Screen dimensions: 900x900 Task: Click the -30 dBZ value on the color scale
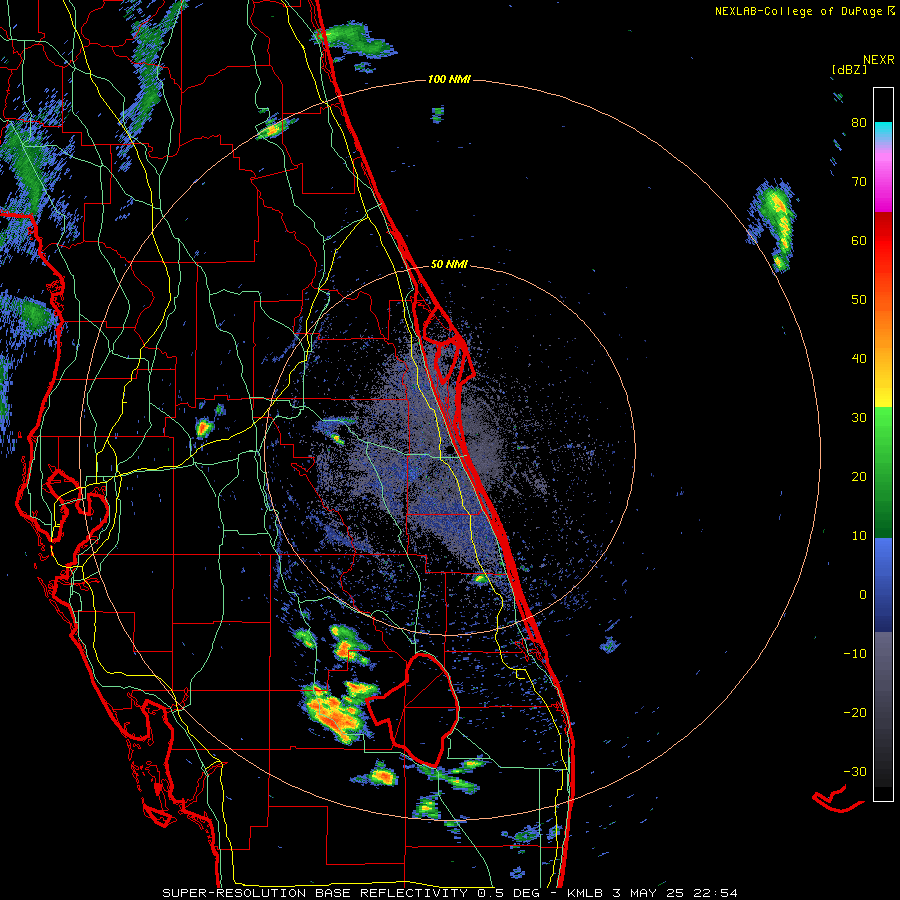pyautogui.click(x=855, y=771)
